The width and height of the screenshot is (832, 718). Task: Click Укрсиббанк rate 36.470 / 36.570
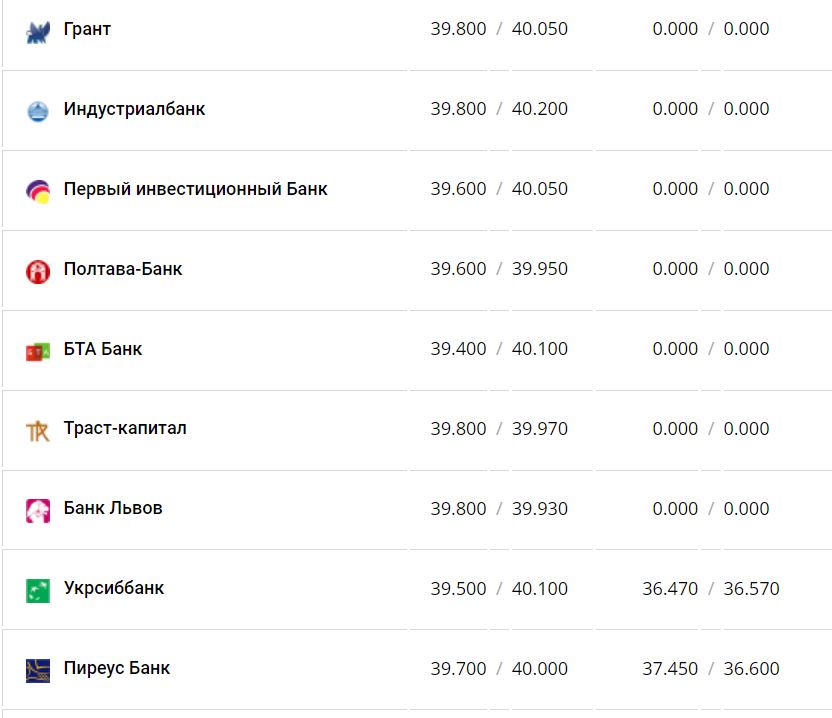click(x=710, y=589)
